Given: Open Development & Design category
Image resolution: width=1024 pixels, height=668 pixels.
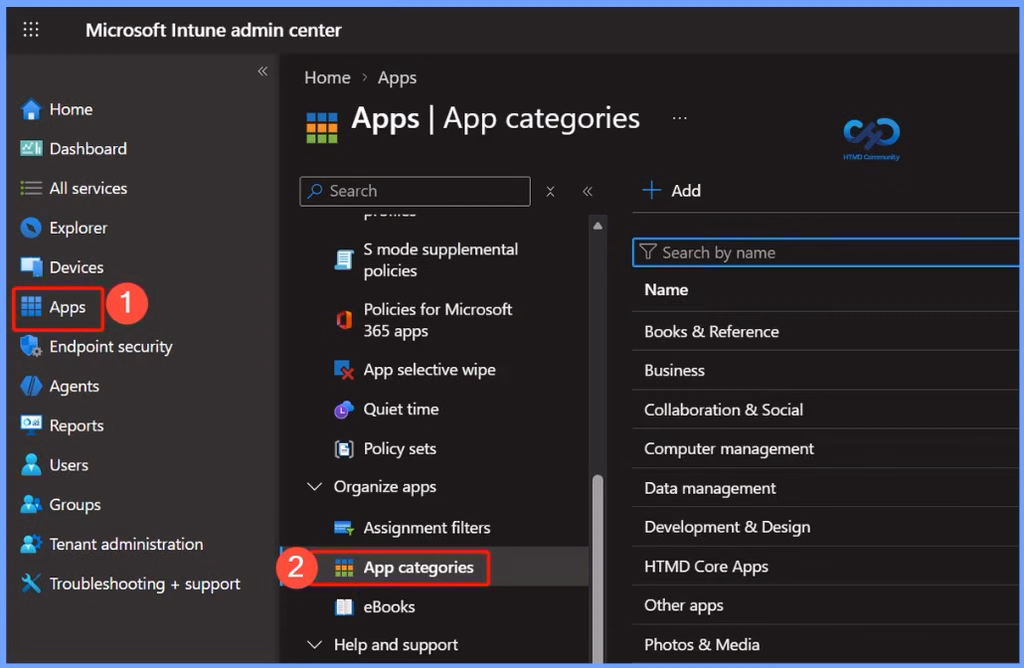Looking at the screenshot, I should tap(825, 527).
